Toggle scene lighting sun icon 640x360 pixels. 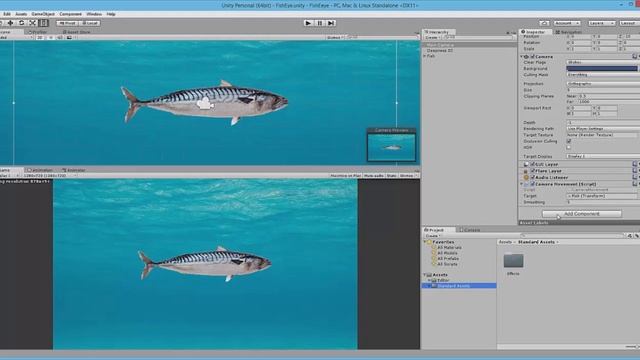pos(51,38)
